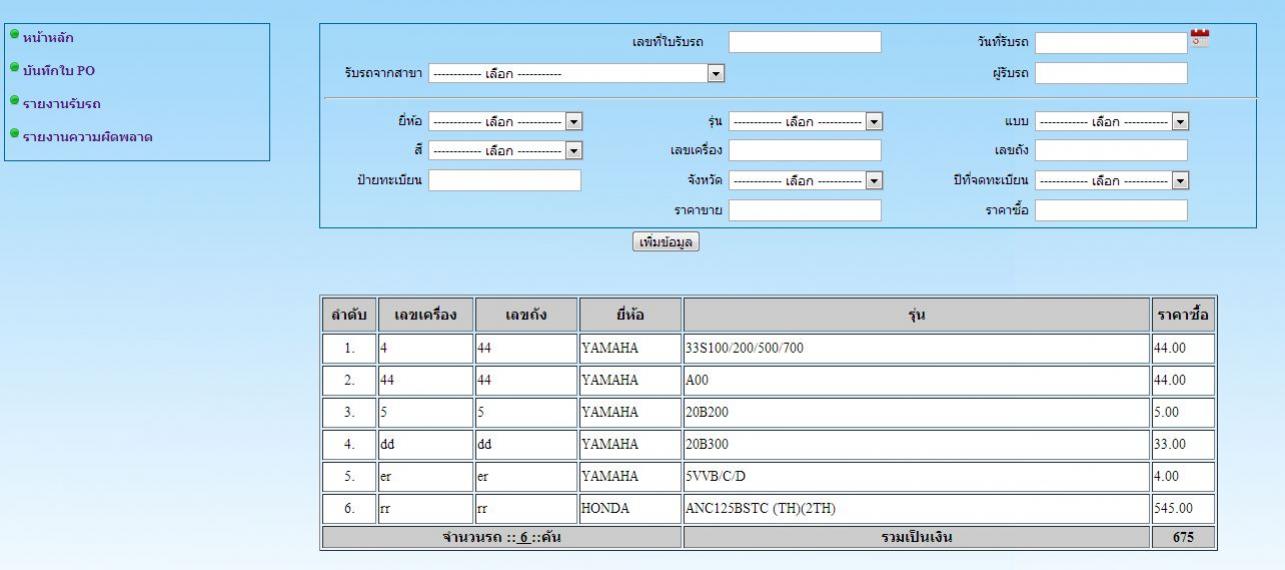This screenshot has width=1285, height=570.
Task: Click model cell ANC125BSTC (TH)(2TH)
Action: coord(915,509)
